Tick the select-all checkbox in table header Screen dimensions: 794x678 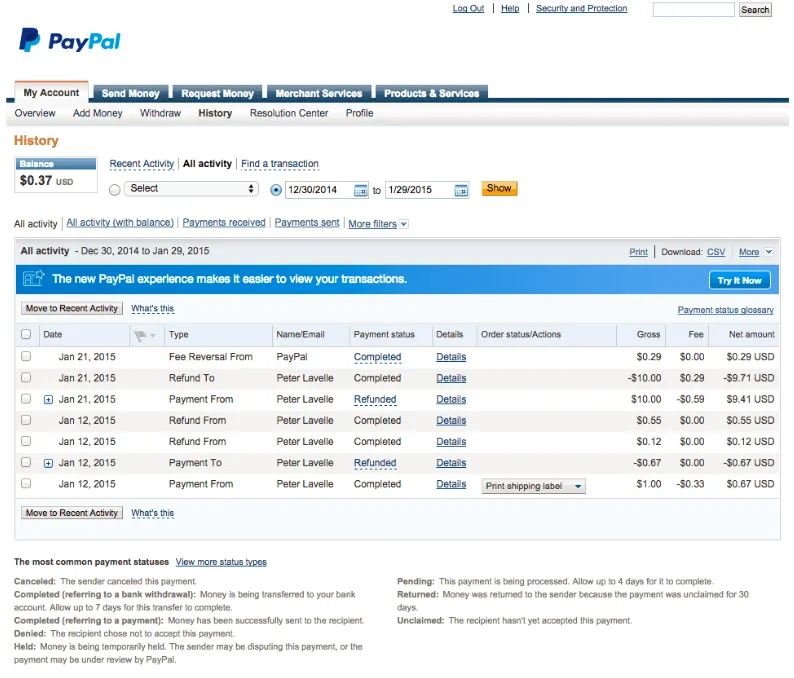click(x=26, y=334)
